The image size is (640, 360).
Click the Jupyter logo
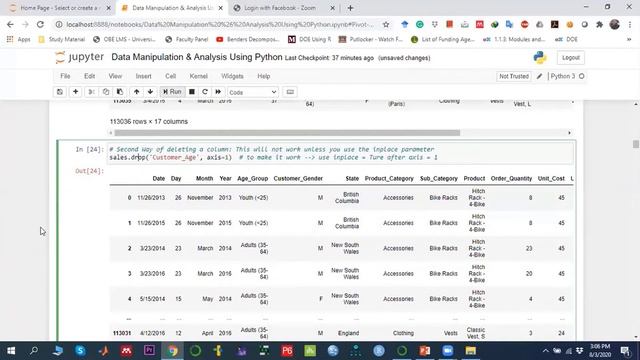coord(80,57)
